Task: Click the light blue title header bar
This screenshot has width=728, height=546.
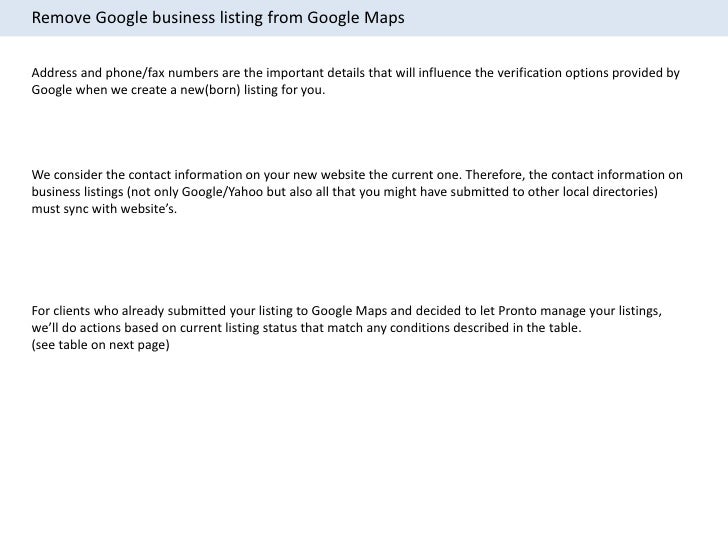Action: click(364, 18)
